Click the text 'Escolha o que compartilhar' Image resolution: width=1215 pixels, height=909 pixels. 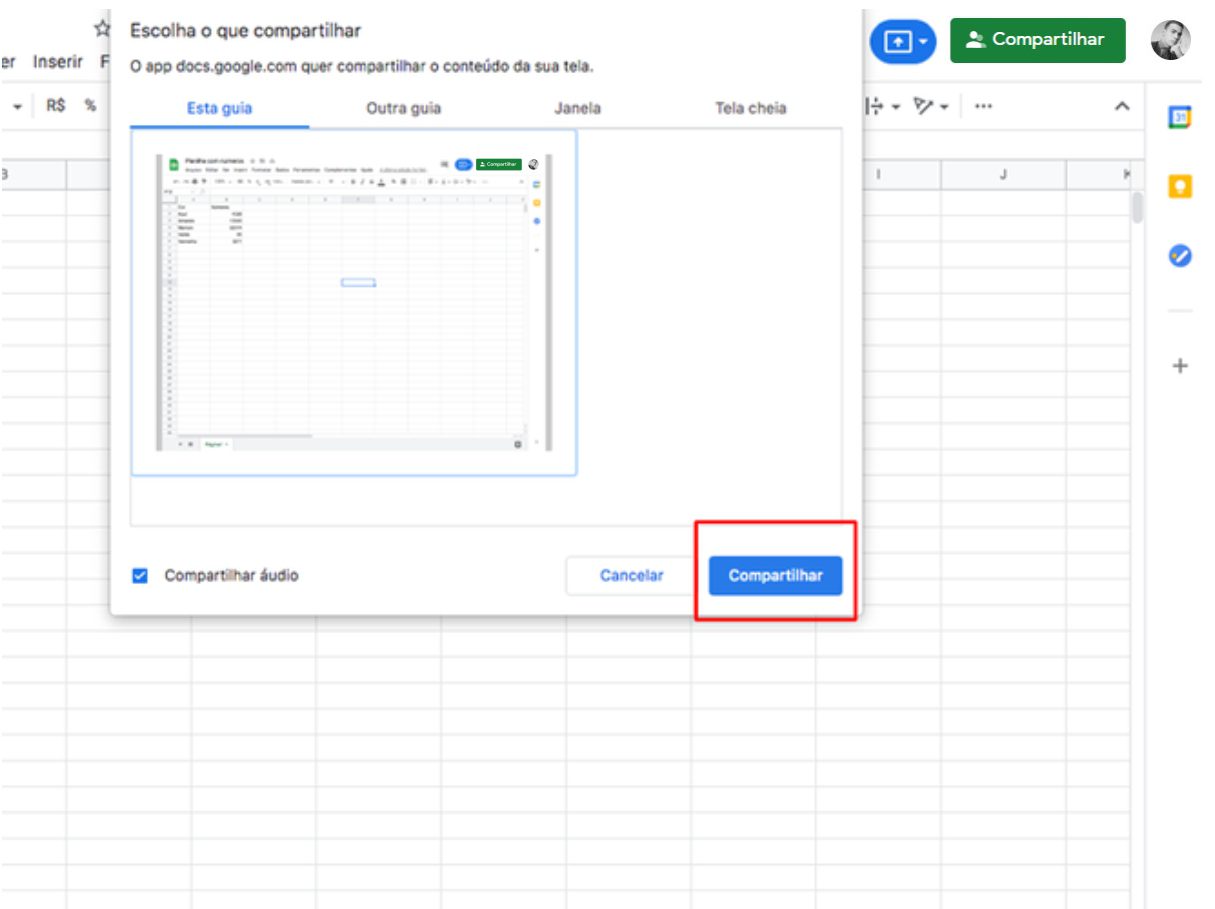246,31
